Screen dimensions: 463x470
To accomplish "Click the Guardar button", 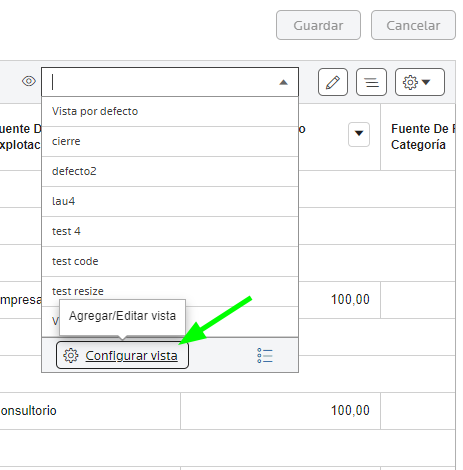I will click(x=318, y=25).
